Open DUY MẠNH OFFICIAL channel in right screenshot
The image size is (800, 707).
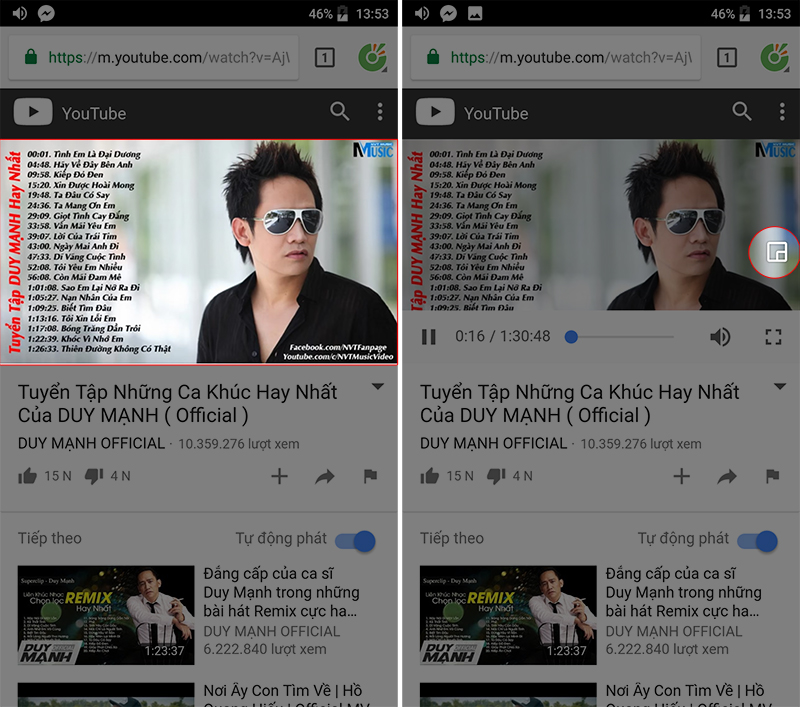pos(493,443)
